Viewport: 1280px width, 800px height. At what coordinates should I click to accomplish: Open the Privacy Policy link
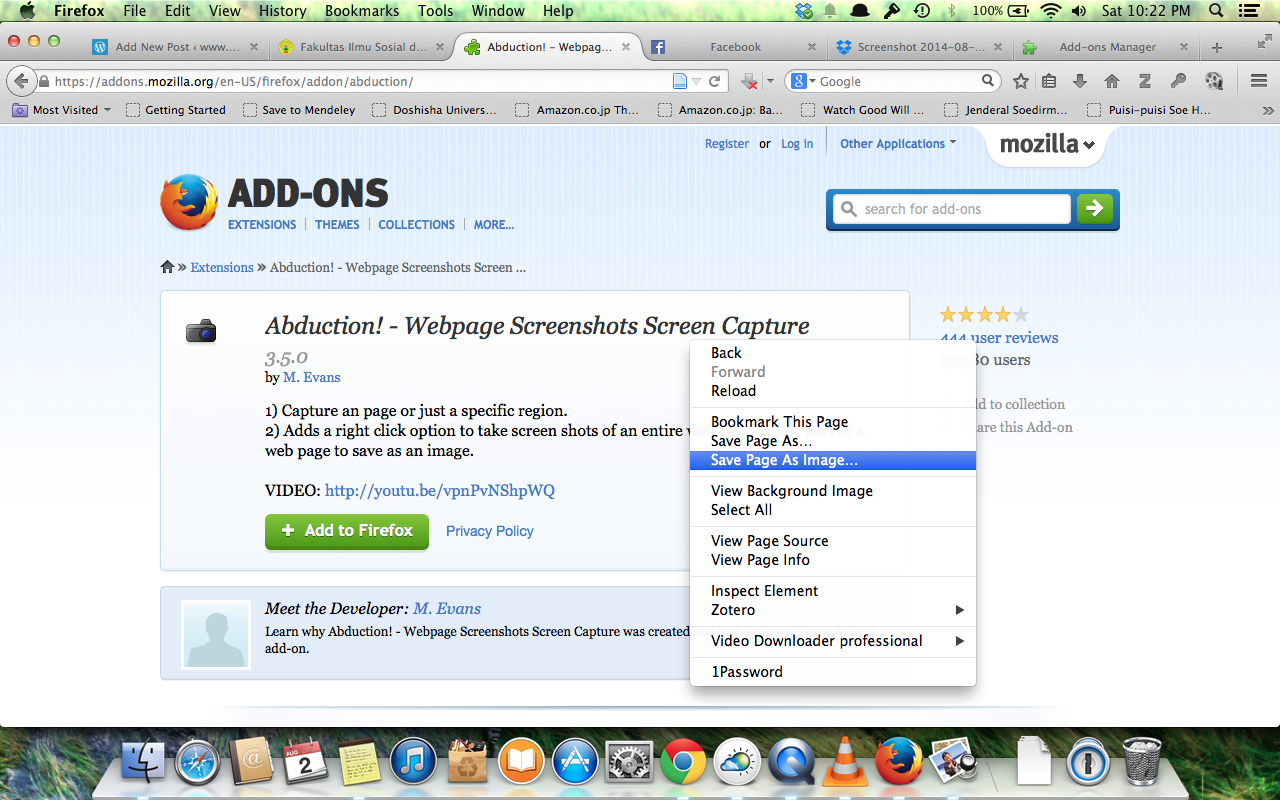(x=489, y=531)
